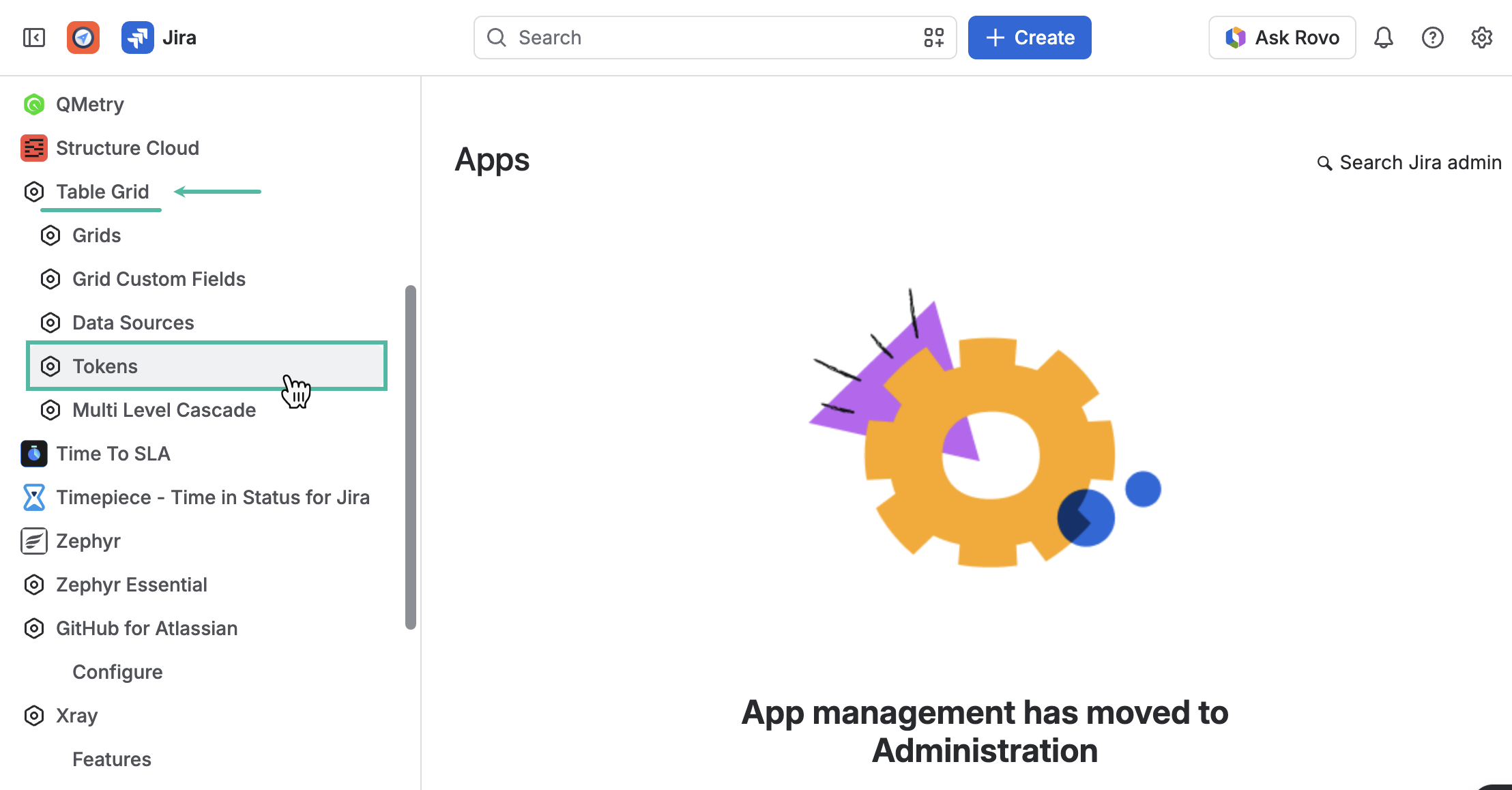
Task: Click the Grid Custom Fields hexagon icon
Action: [50, 279]
